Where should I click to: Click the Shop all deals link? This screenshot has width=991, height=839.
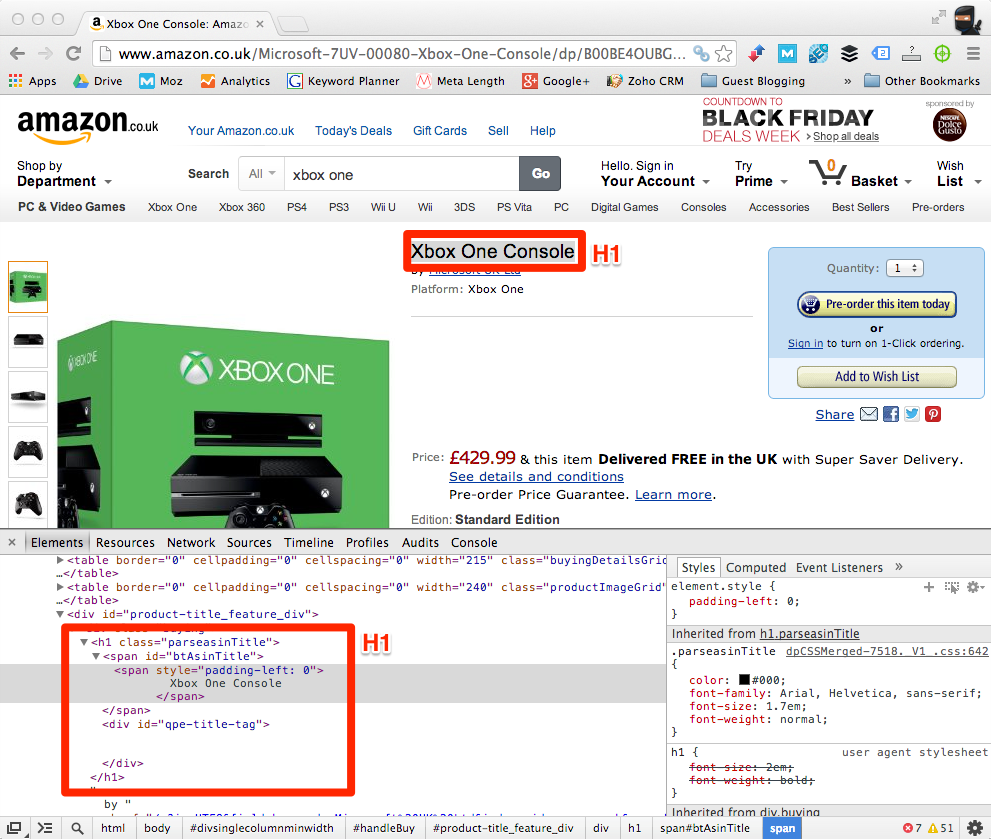point(846,137)
